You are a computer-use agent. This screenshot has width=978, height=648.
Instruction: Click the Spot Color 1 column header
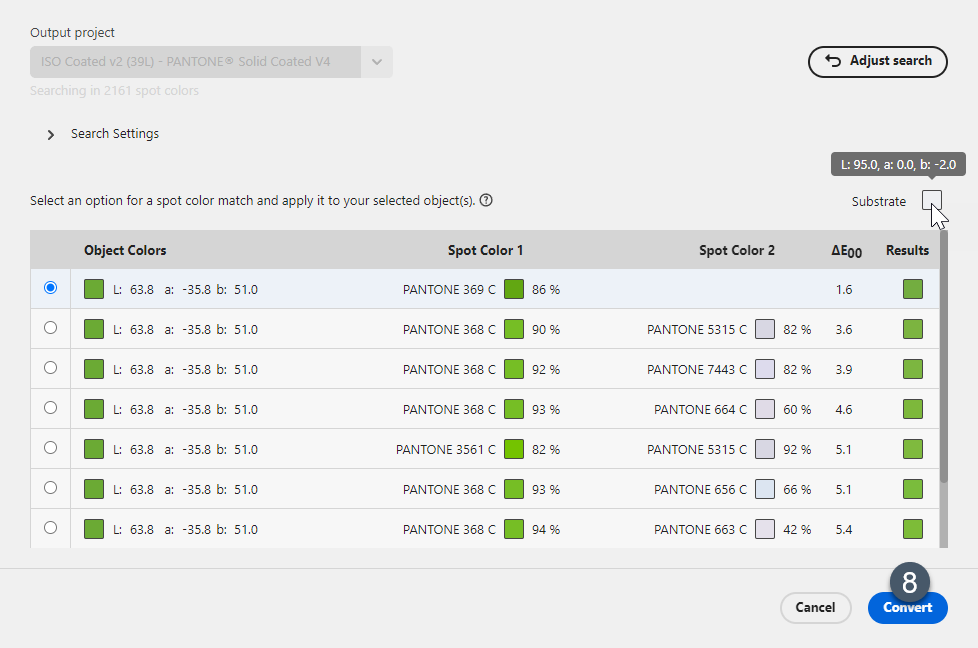click(x=485, y=250)
